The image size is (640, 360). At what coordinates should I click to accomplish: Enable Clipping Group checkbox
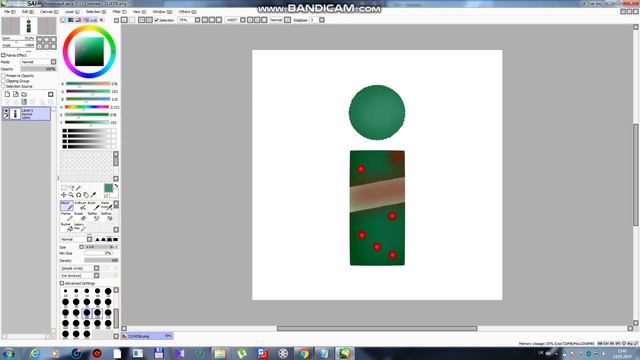coord(3,81)
